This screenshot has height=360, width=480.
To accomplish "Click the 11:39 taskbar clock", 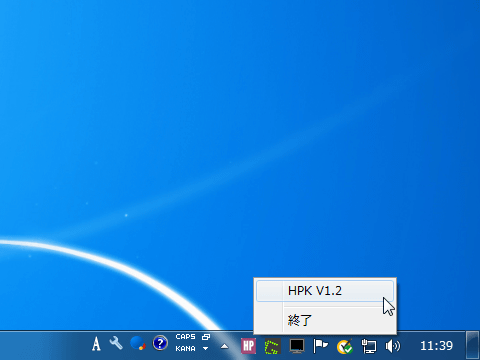I will [436, 346].
